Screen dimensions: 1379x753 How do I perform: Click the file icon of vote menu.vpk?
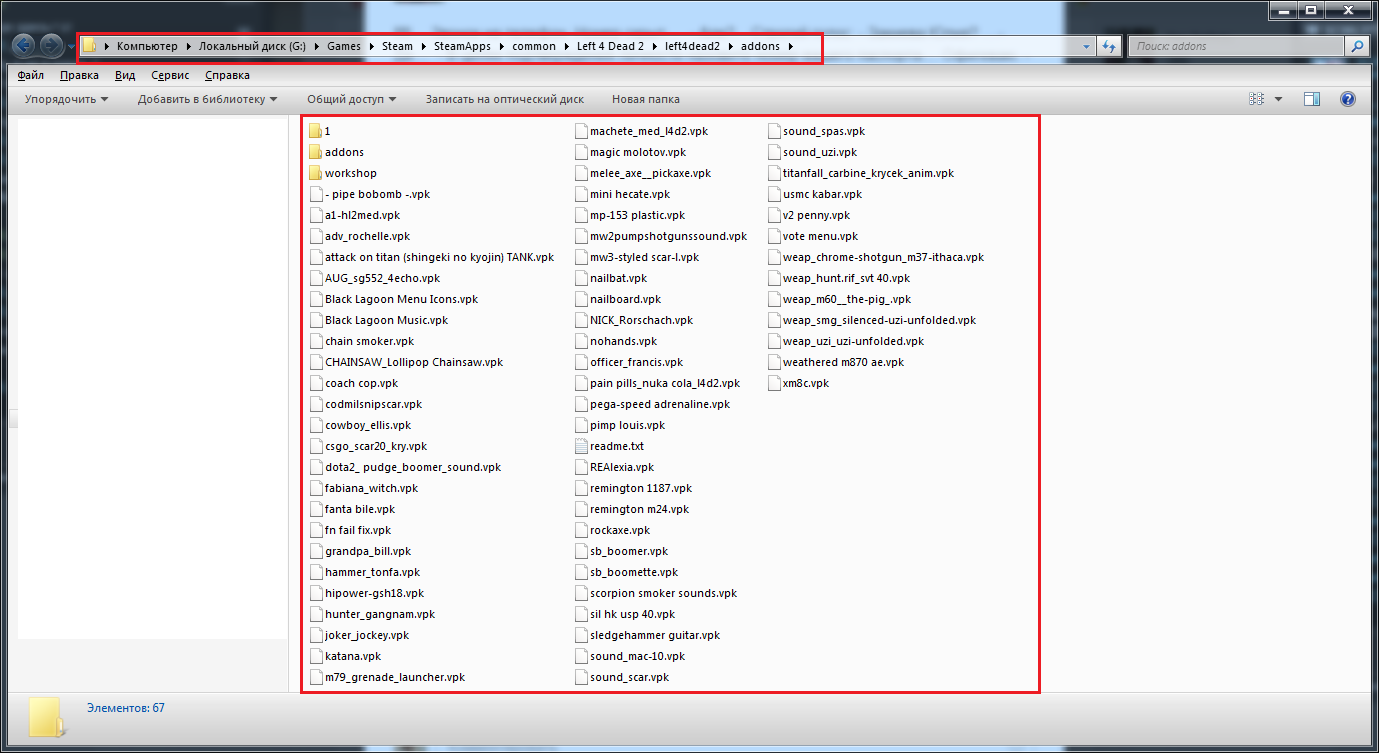[773, 236]
